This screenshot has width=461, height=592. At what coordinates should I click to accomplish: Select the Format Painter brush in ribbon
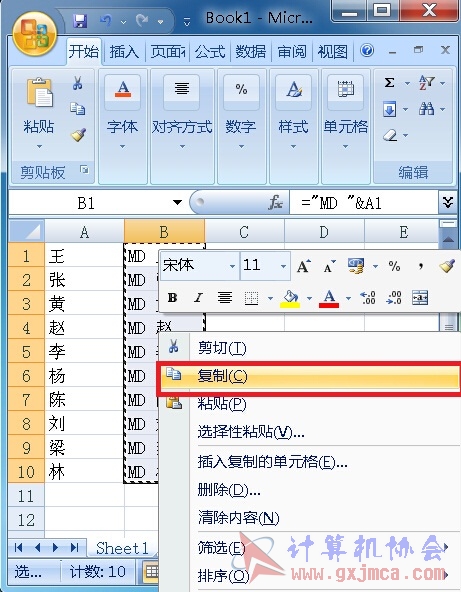click(78, 135)
